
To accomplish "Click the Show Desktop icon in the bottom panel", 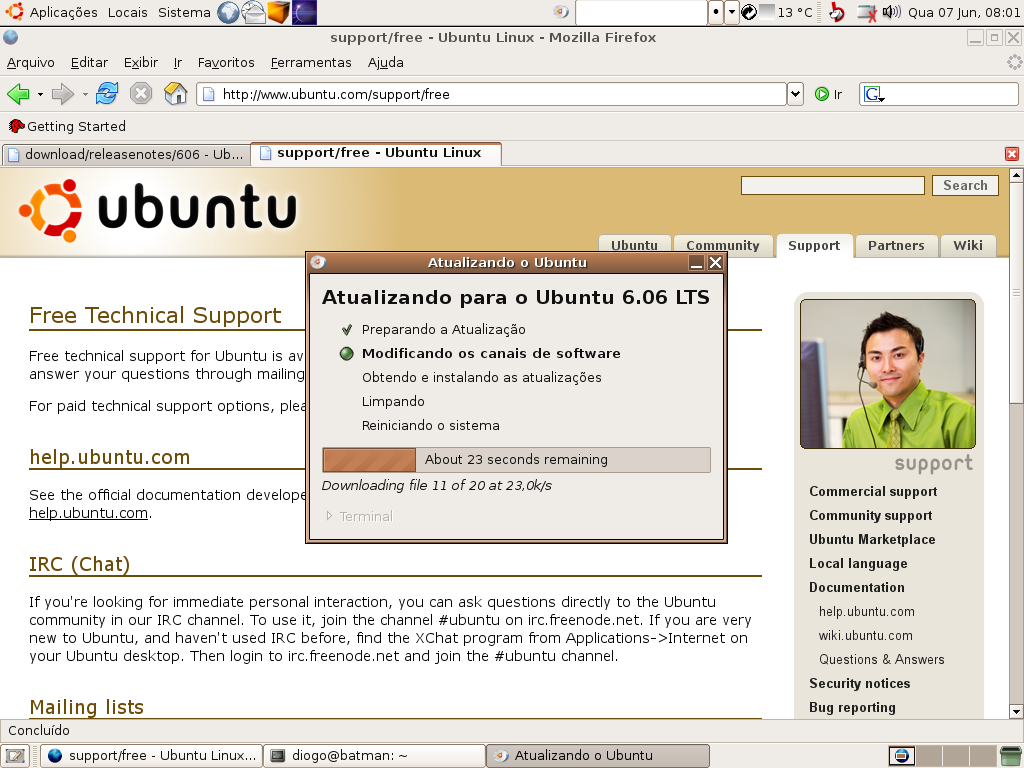I will (x=15, y=756).
